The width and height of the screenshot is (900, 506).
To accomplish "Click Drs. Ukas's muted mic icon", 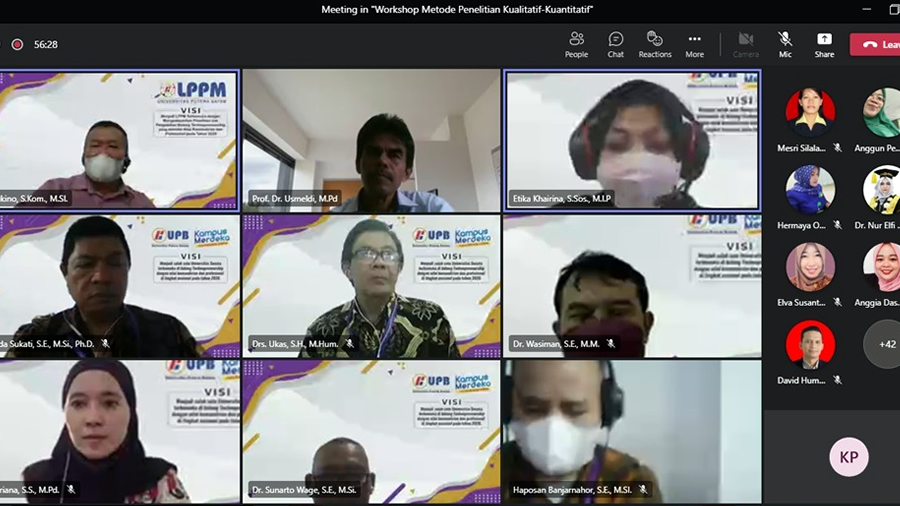I will (349, 344).
